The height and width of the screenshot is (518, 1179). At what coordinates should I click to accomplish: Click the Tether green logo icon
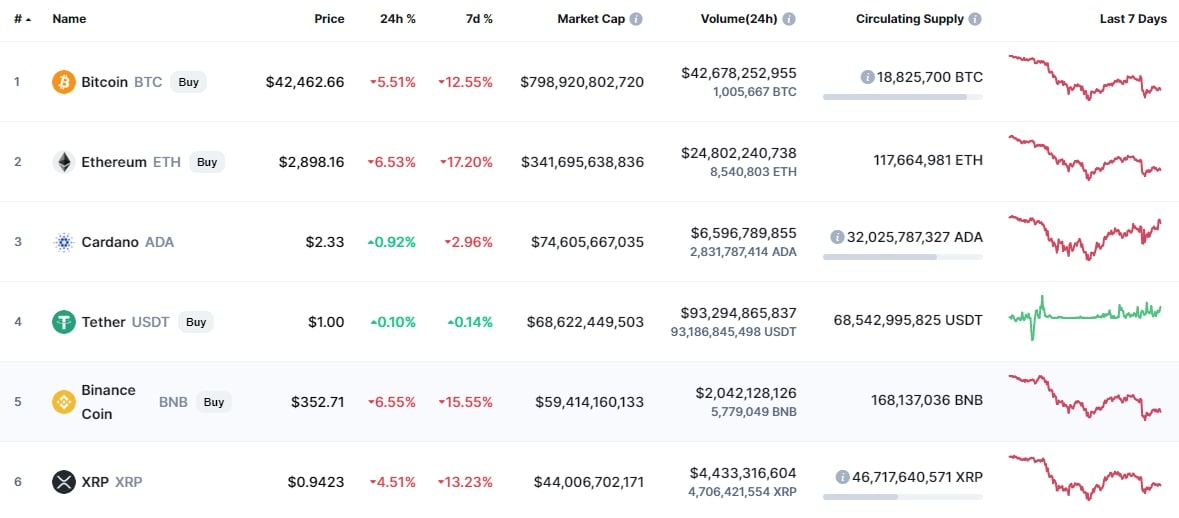[64, 322]
